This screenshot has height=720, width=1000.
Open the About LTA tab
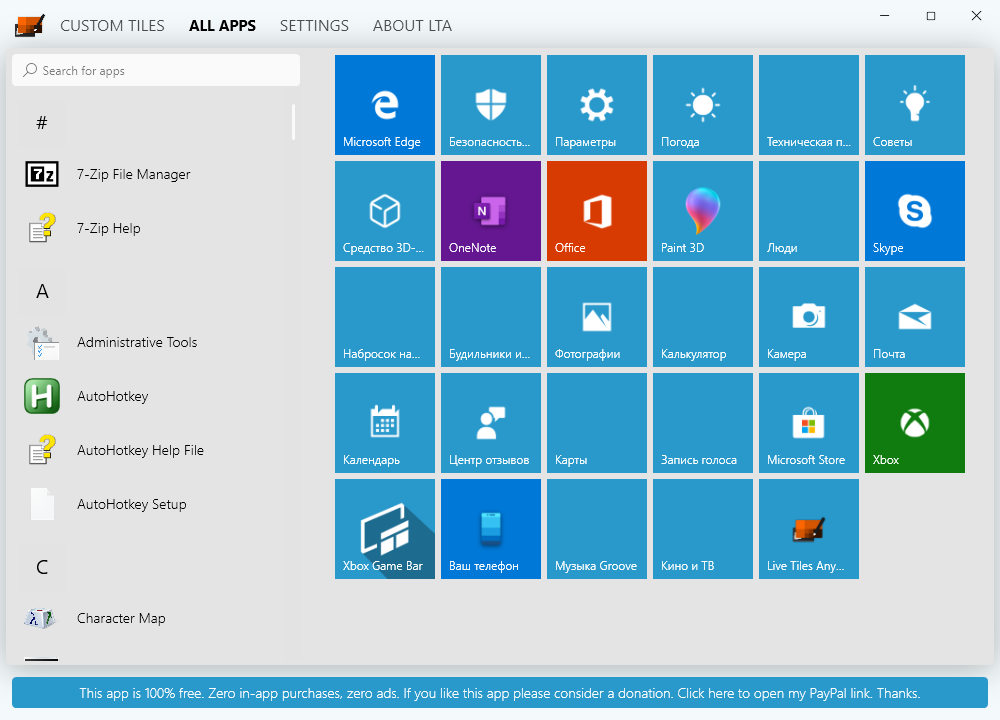(x=412, y=26)
